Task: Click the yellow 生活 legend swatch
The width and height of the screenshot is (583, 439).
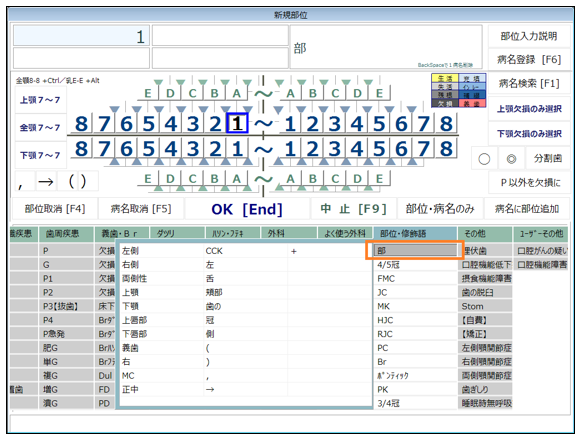Action: tap(445, 78)
